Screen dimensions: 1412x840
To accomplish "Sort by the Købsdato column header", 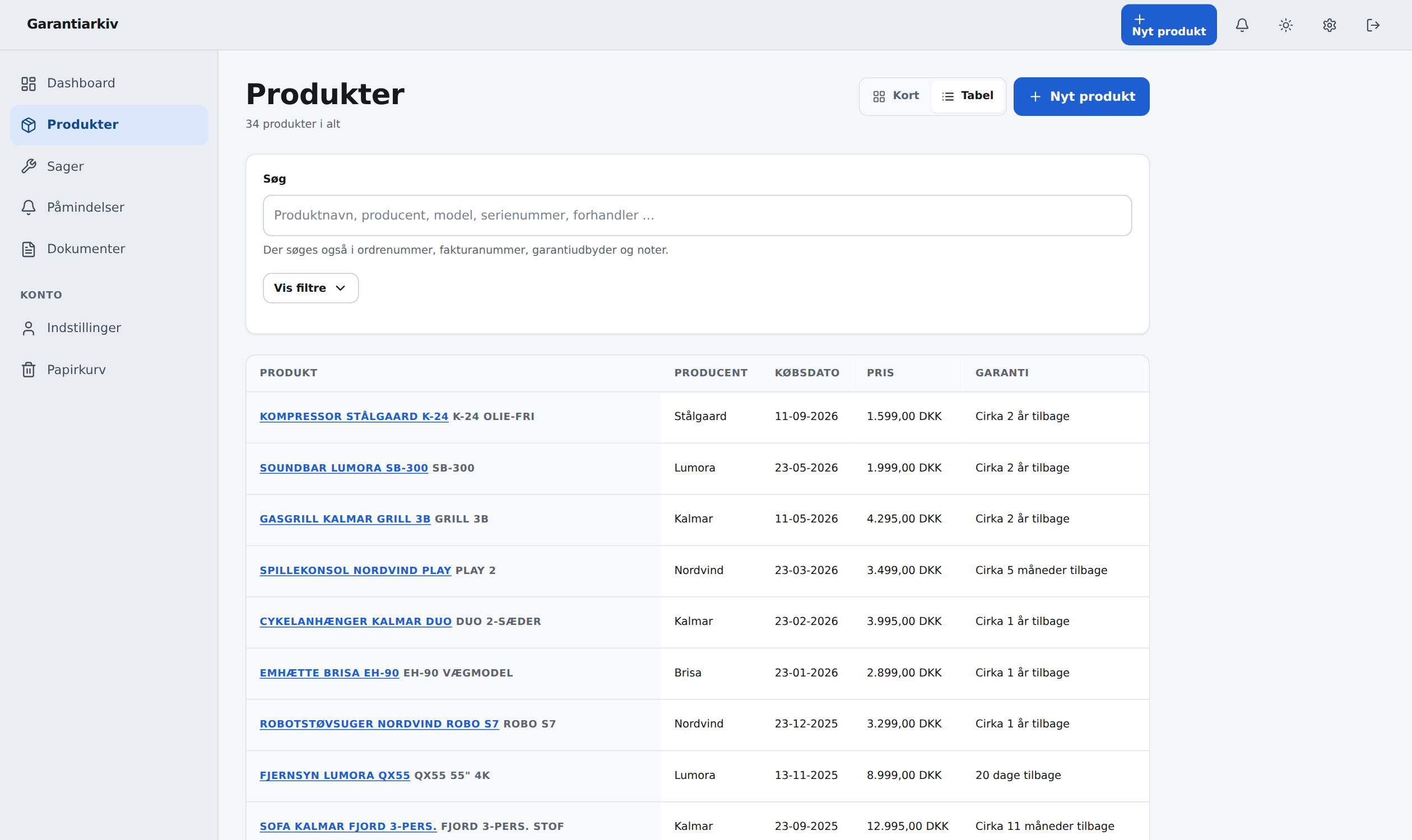I will [806, 373].
